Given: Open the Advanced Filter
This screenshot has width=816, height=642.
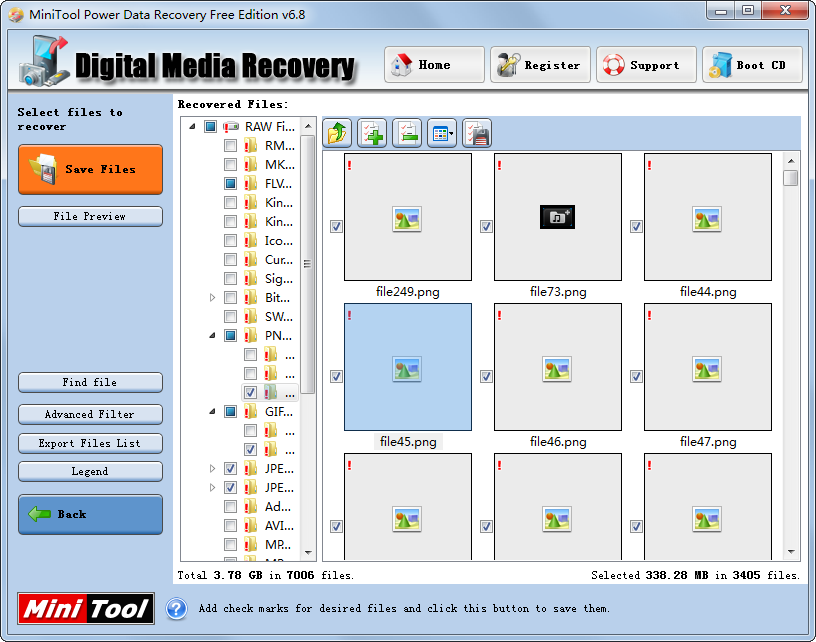Looking at the screenshot, I should (x=91, y=415).
